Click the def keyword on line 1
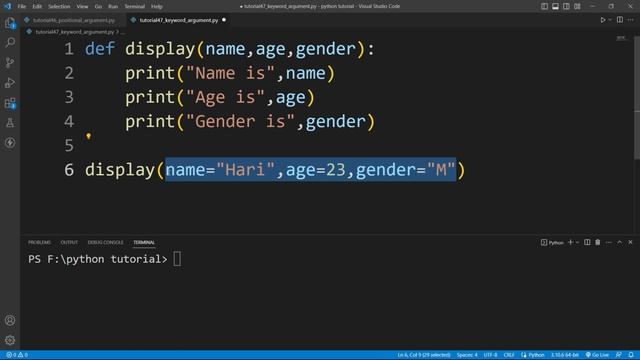 100,49
